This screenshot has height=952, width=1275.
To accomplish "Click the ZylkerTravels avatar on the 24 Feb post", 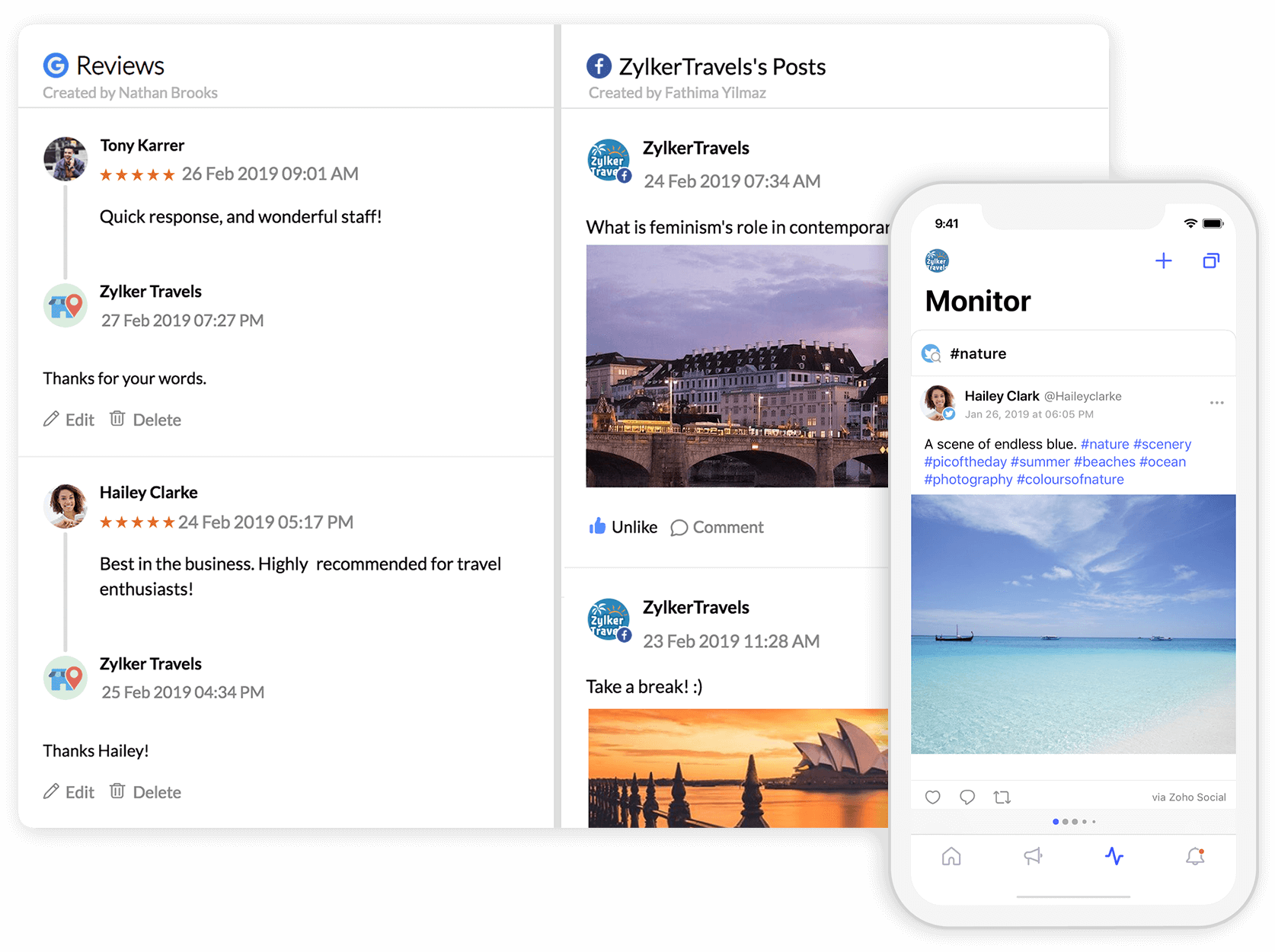I will point(609,161).
